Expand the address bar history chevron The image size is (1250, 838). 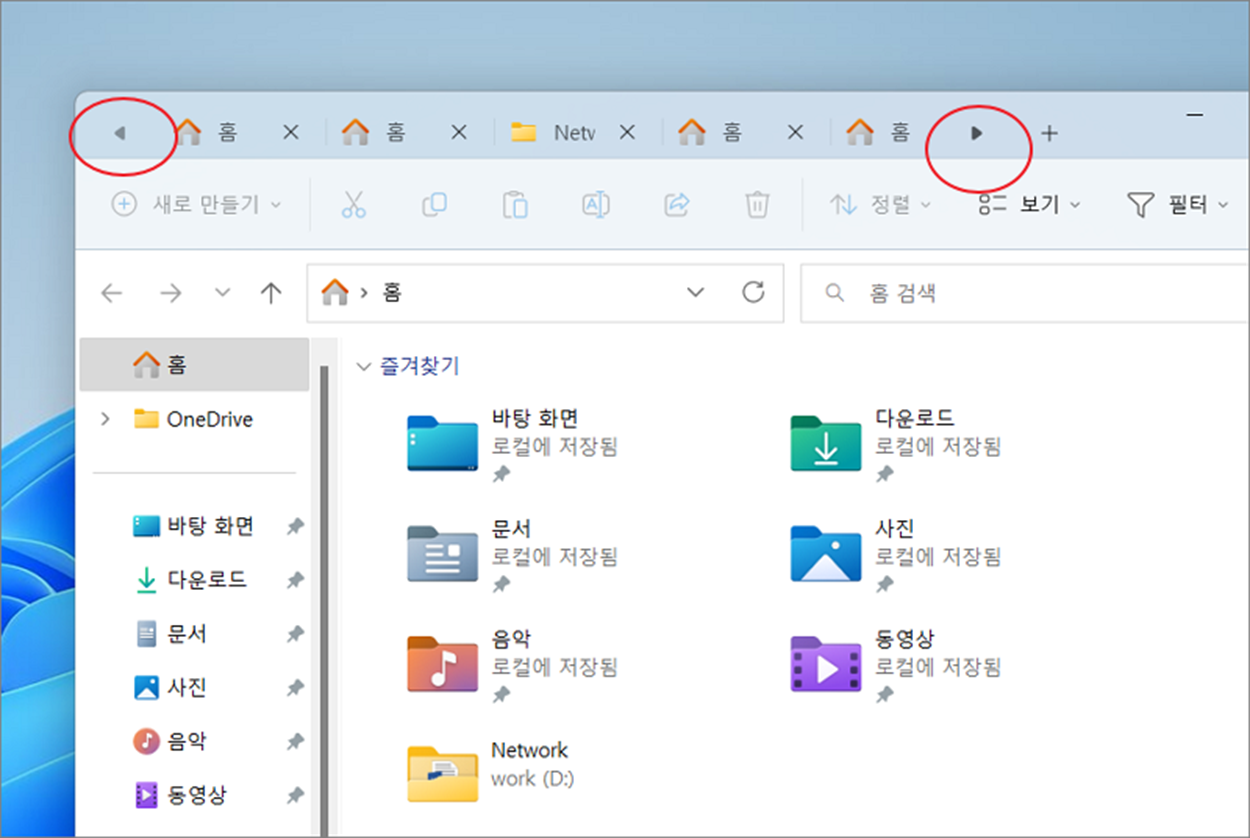point(695,293)
